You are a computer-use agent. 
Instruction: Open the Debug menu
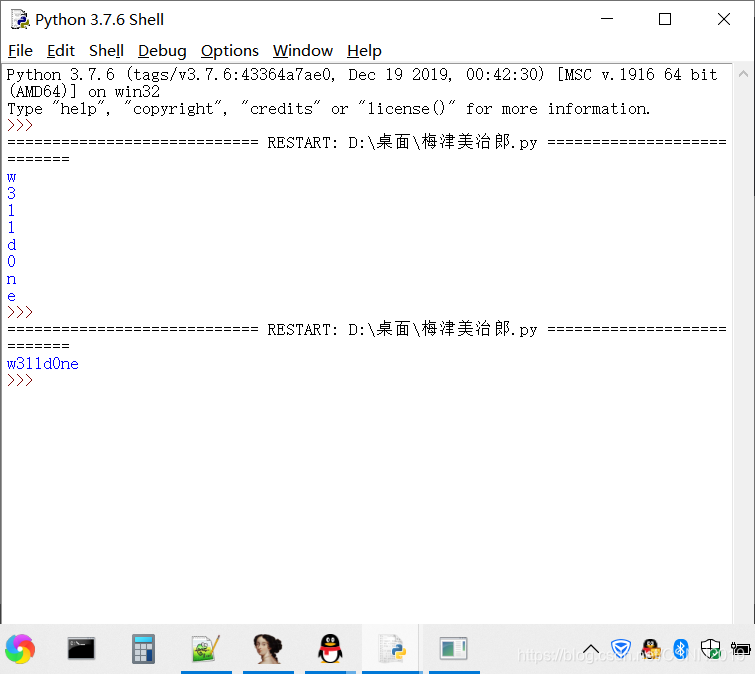(162, 51)
